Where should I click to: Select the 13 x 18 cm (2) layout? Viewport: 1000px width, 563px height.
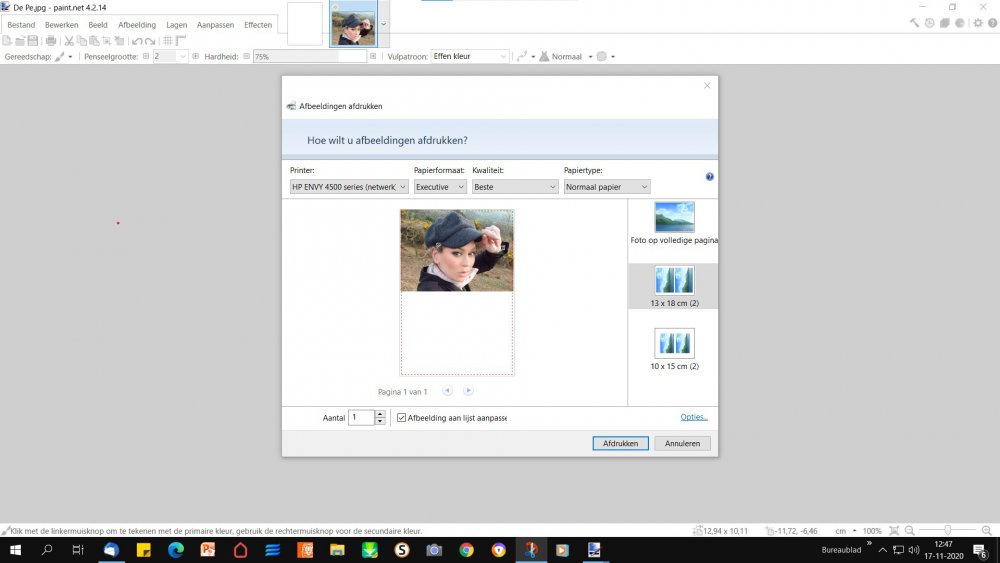674,287
